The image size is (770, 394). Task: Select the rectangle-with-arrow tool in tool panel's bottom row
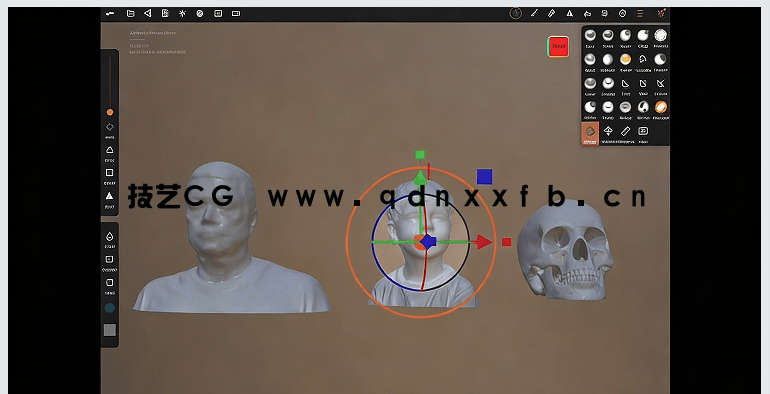tap(643, 131)
